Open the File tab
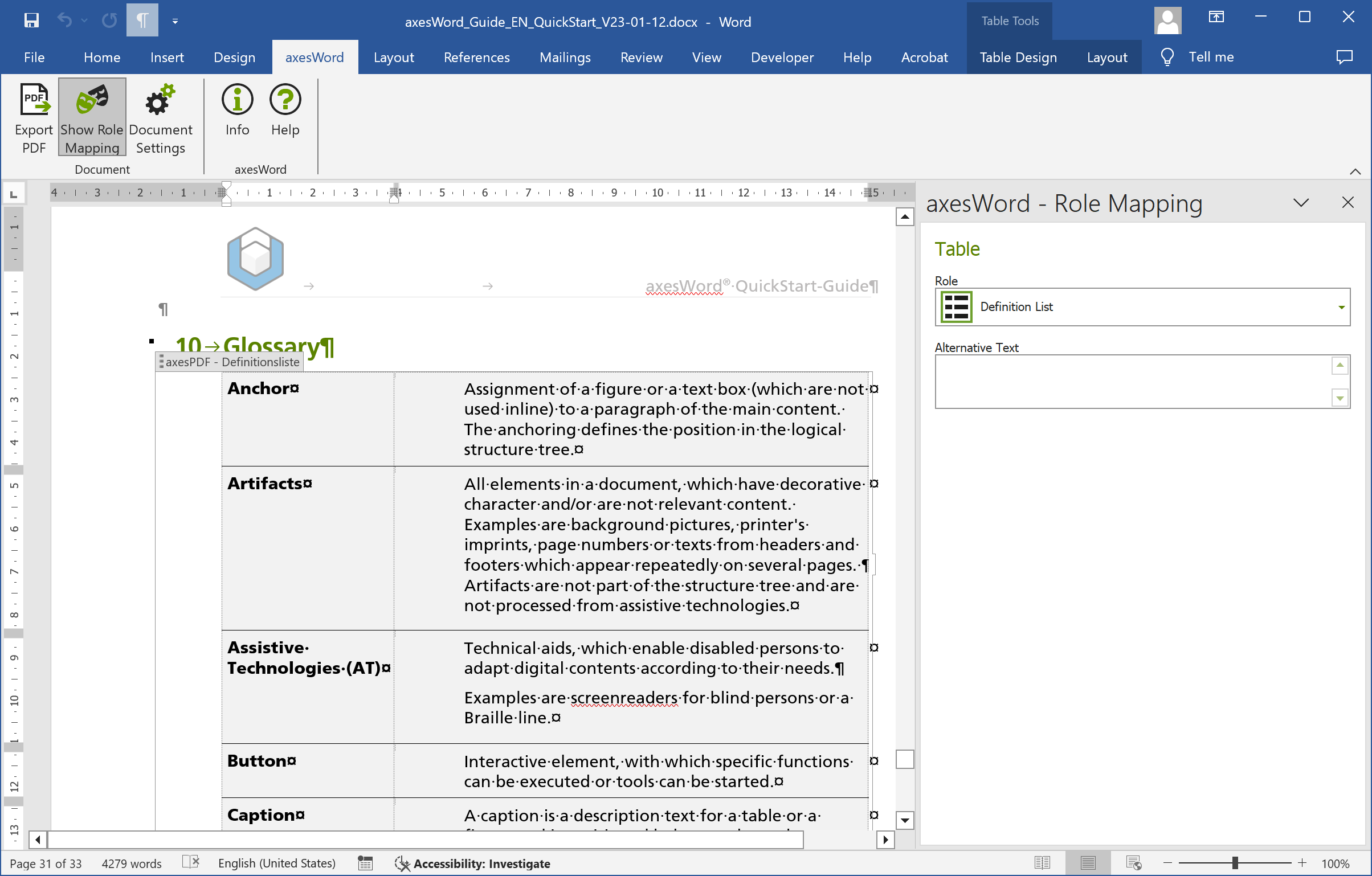Viewport: 1372px width, 876px height. 34,58
